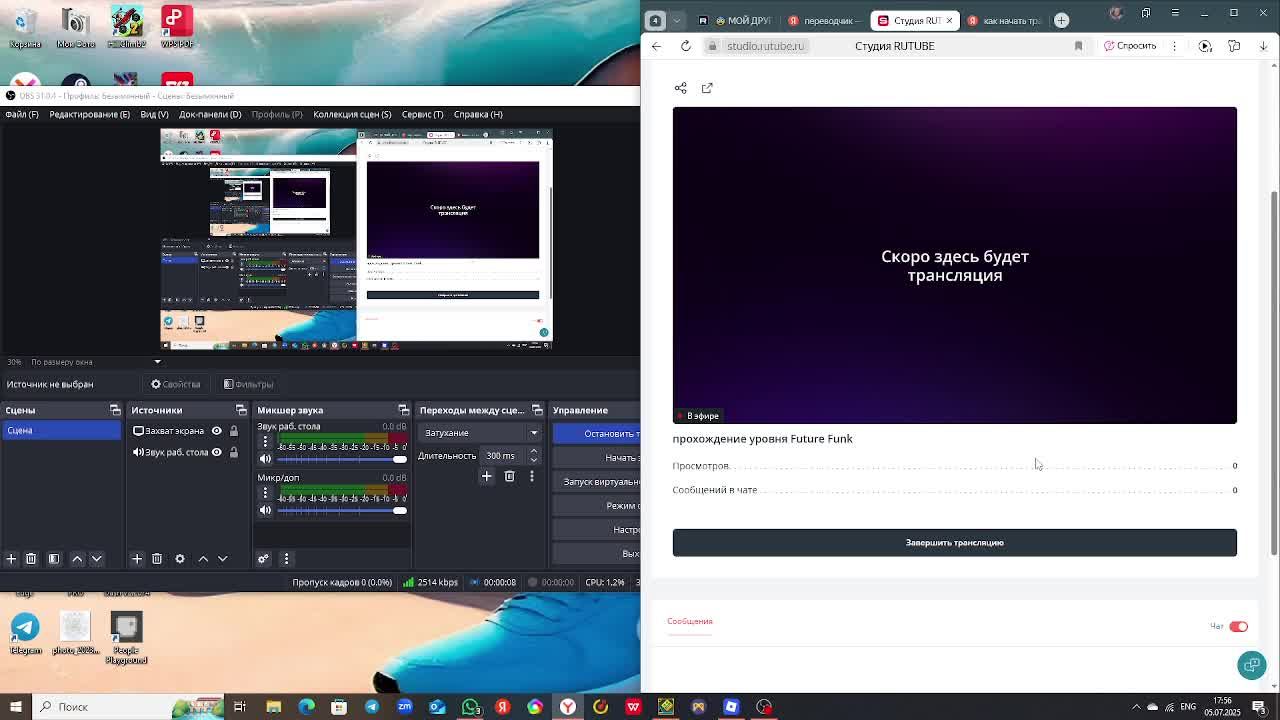Add a new source in Sources panel
The height and width of the screenshot is (720, 1280).
click(x=137, y=559)
